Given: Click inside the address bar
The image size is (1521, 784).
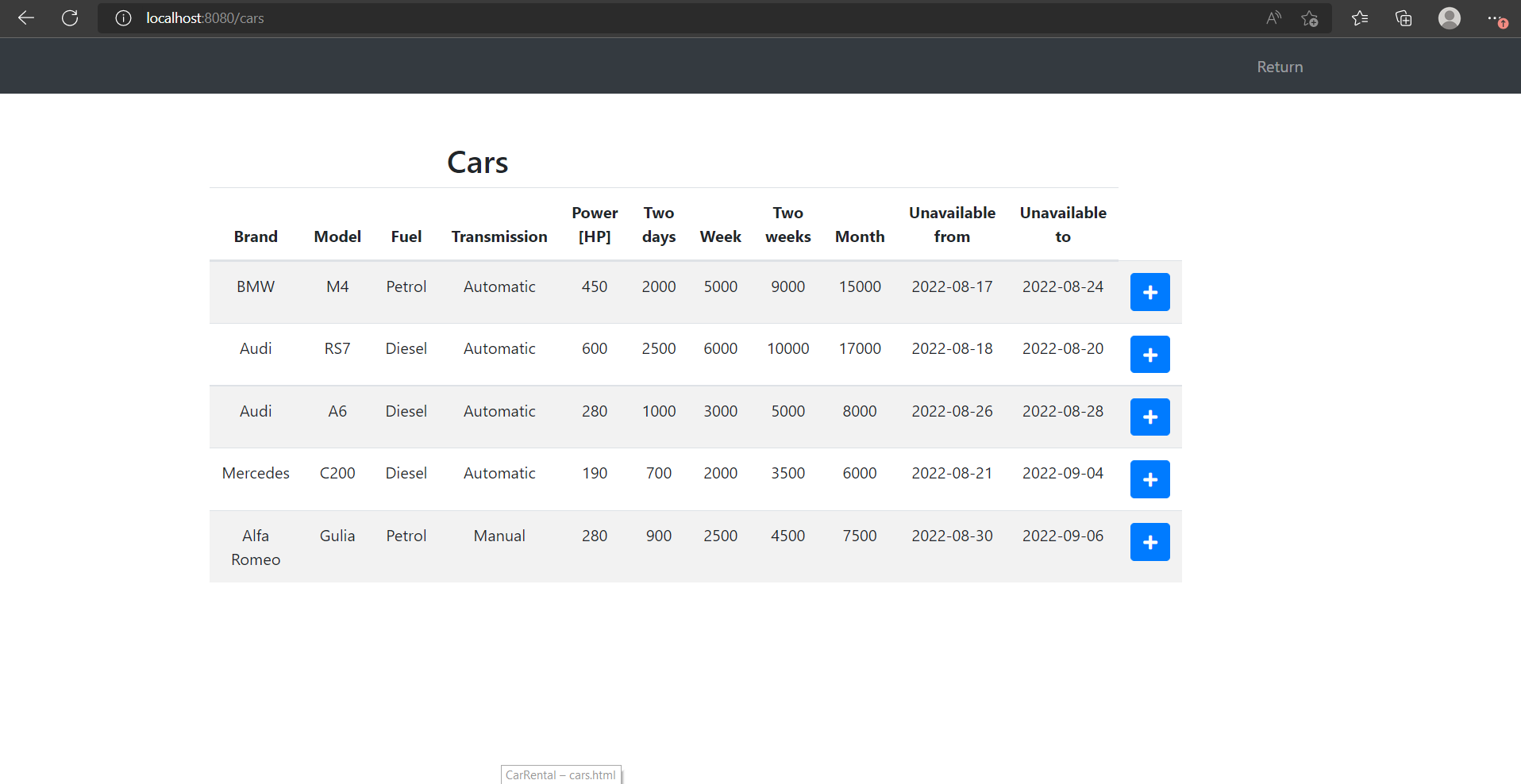Looking at the screenshot, I should point(476,17).
